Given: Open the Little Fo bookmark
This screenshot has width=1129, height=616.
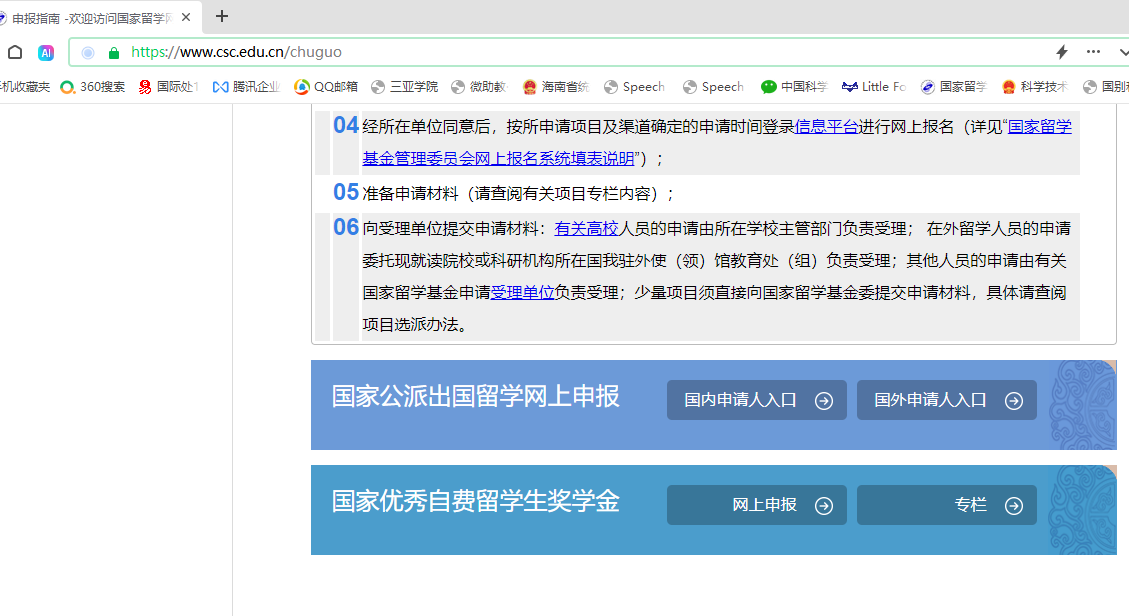Looking at the screenshot, I should [x=873, y=87].
